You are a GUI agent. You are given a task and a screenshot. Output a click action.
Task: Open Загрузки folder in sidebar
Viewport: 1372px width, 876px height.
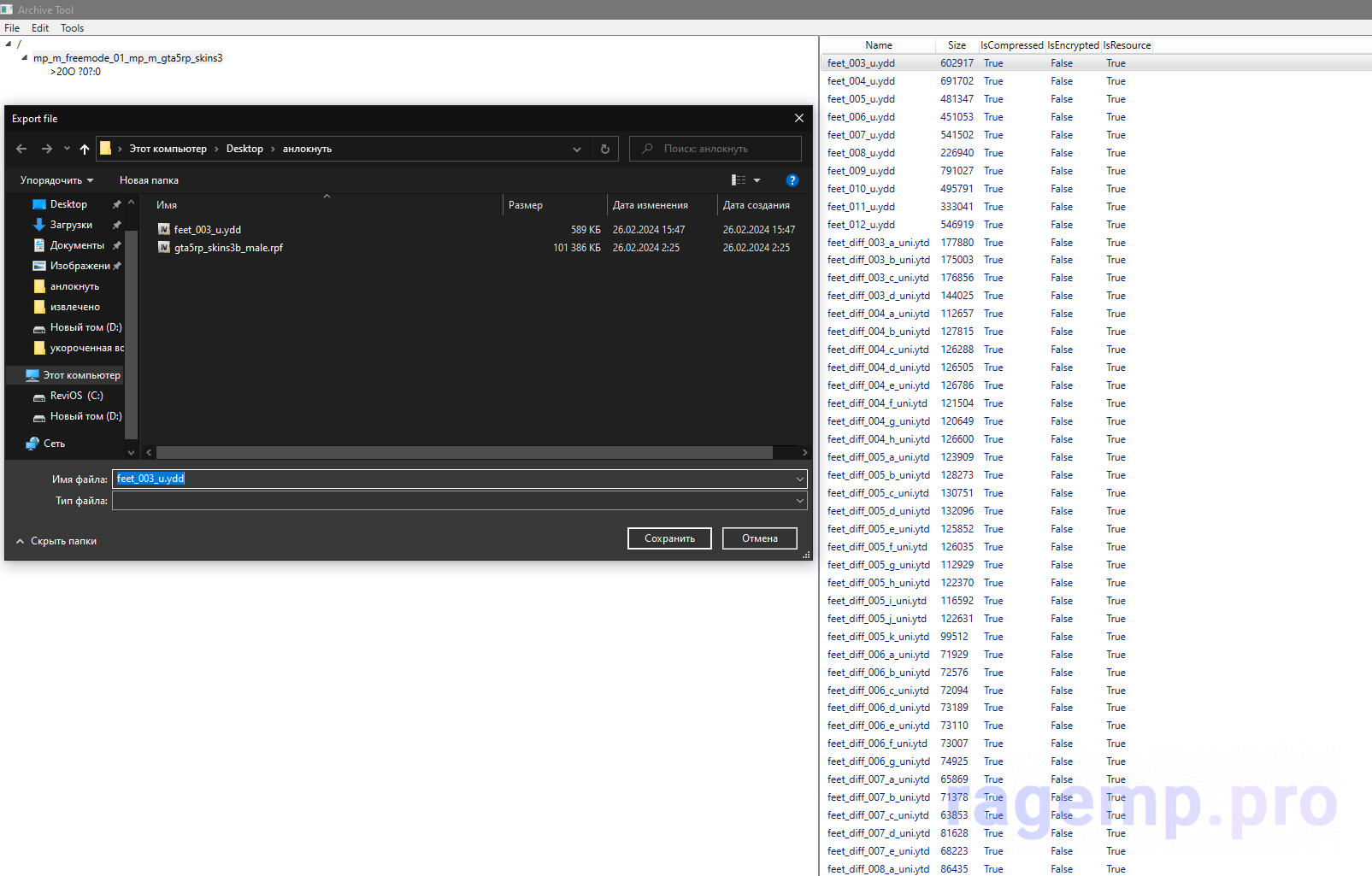tap(71, 225)
